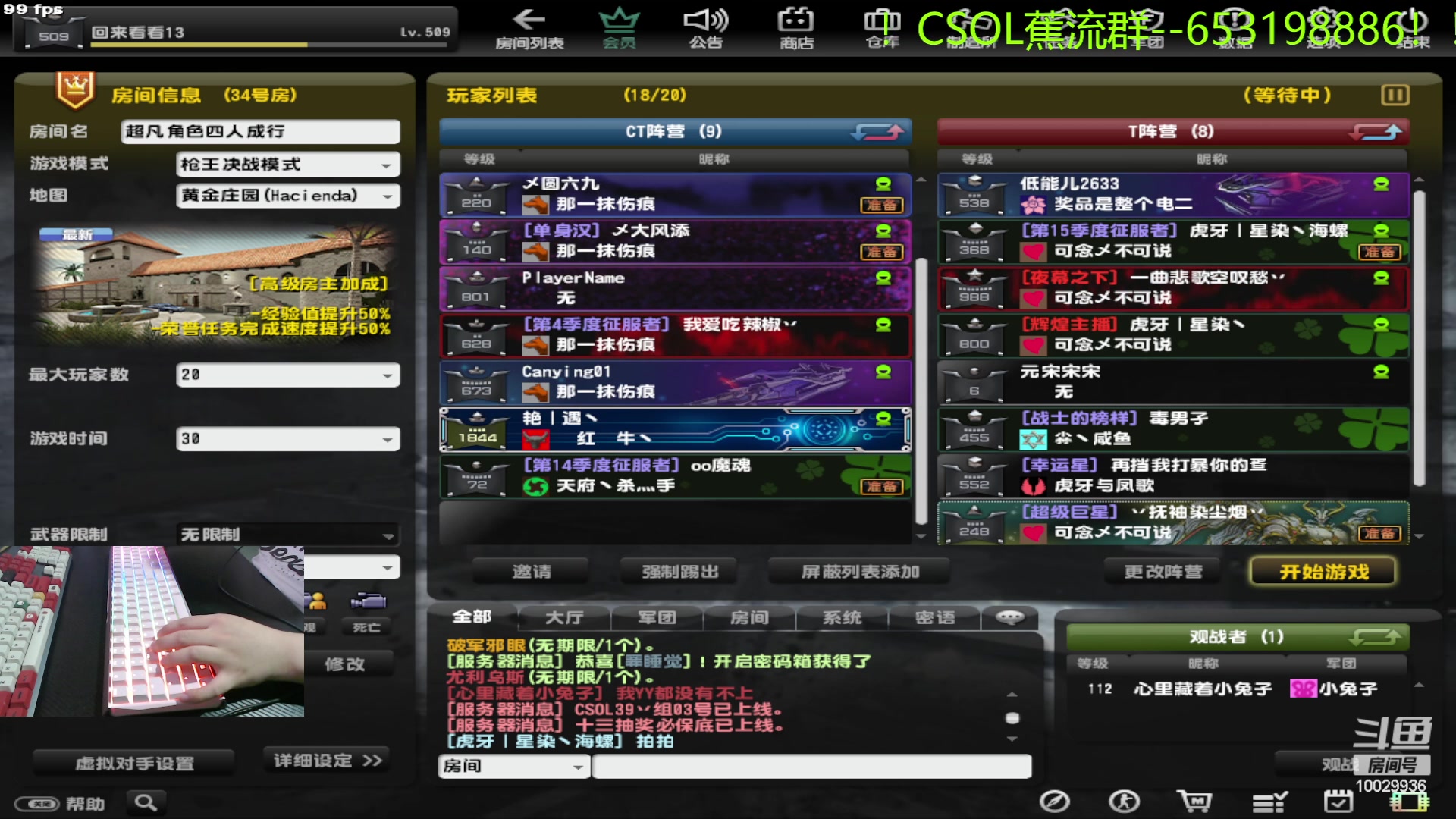Open the 武器限制 dropdown

pos(287,535)
